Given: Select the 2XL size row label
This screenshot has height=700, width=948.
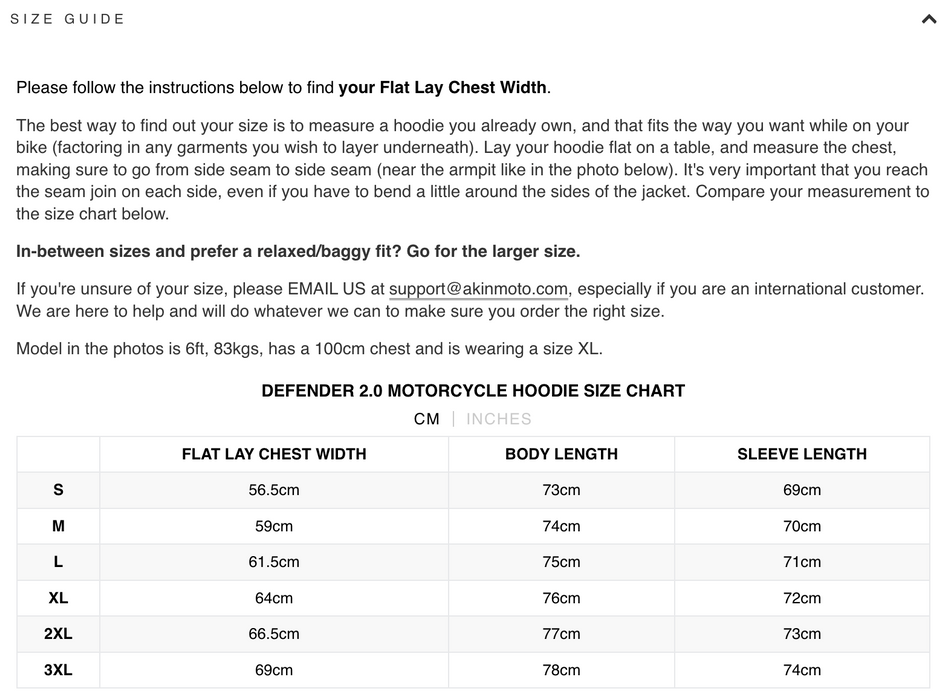Looking at the screenshot, I should tap(58, 634).
